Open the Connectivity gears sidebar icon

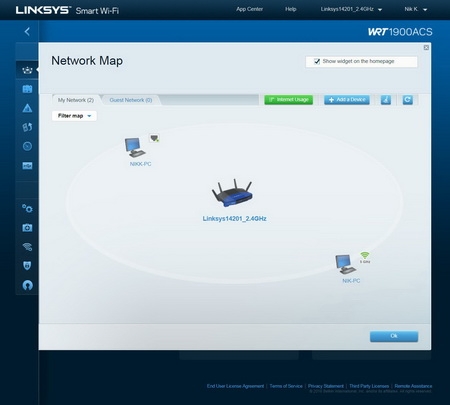[x=27, y=209]
